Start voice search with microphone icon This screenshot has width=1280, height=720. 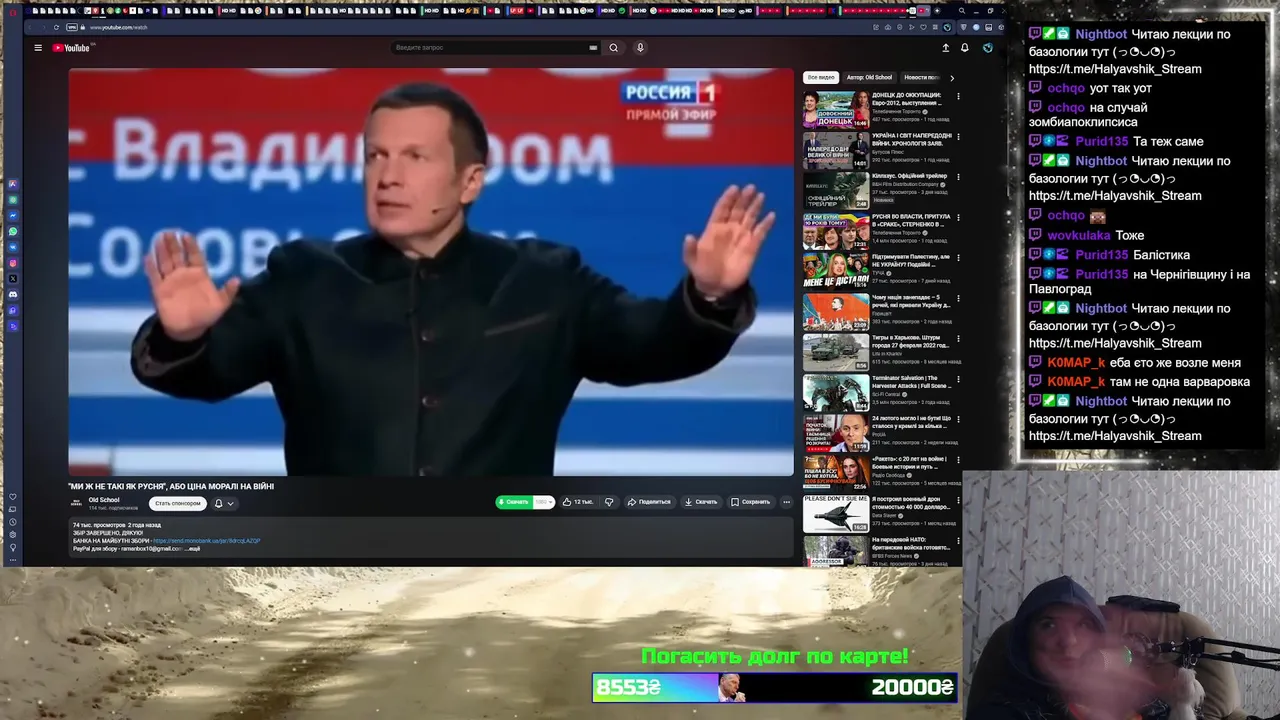(x=640, y=48)
